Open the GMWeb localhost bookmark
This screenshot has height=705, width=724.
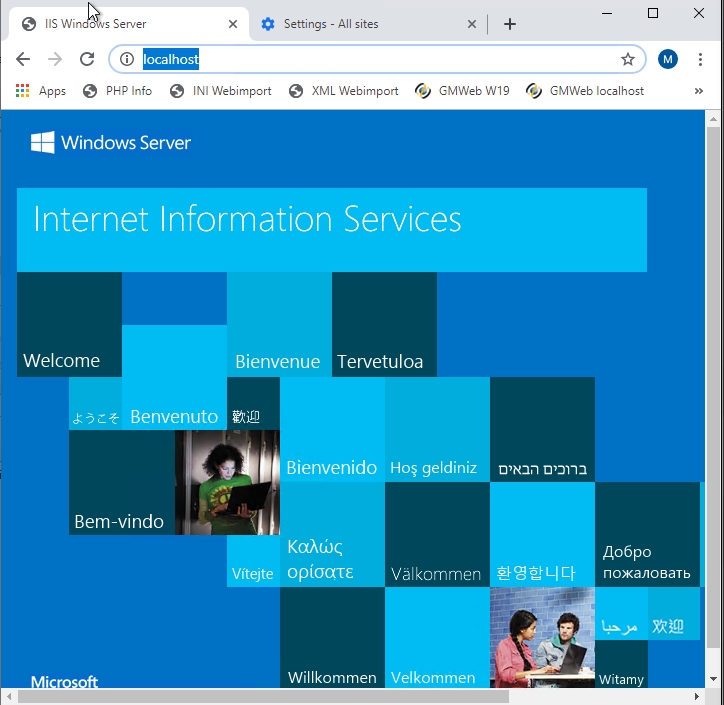pyautogui.click(x=585, y=91)
